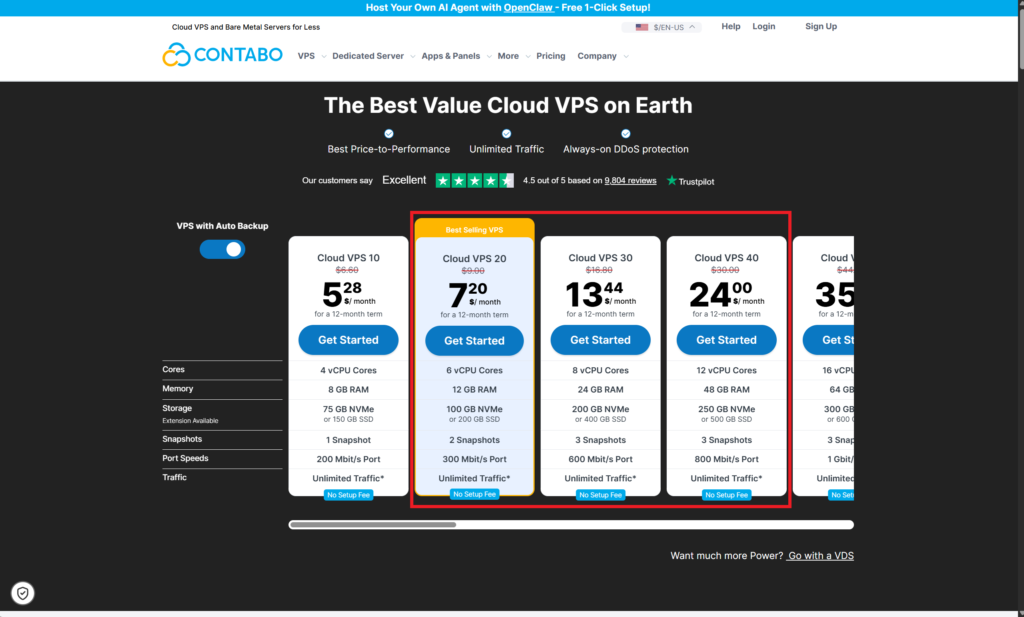Viewport: 1024px width, 617px height.
Task: Click the Unlimited Traffic checkmark icon
Action: (506, 134)
